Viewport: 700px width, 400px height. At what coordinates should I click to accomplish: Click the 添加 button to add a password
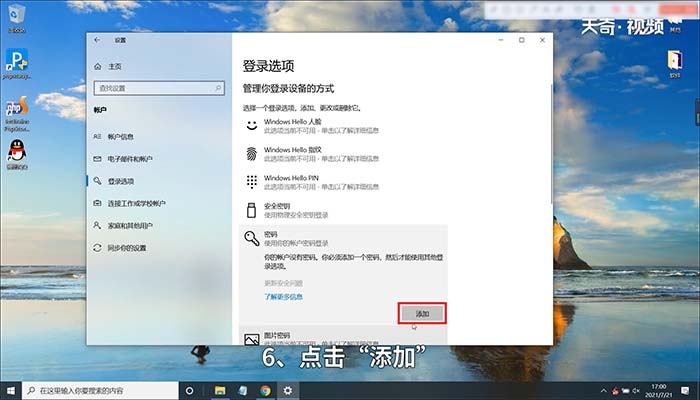tap(422, 314)
